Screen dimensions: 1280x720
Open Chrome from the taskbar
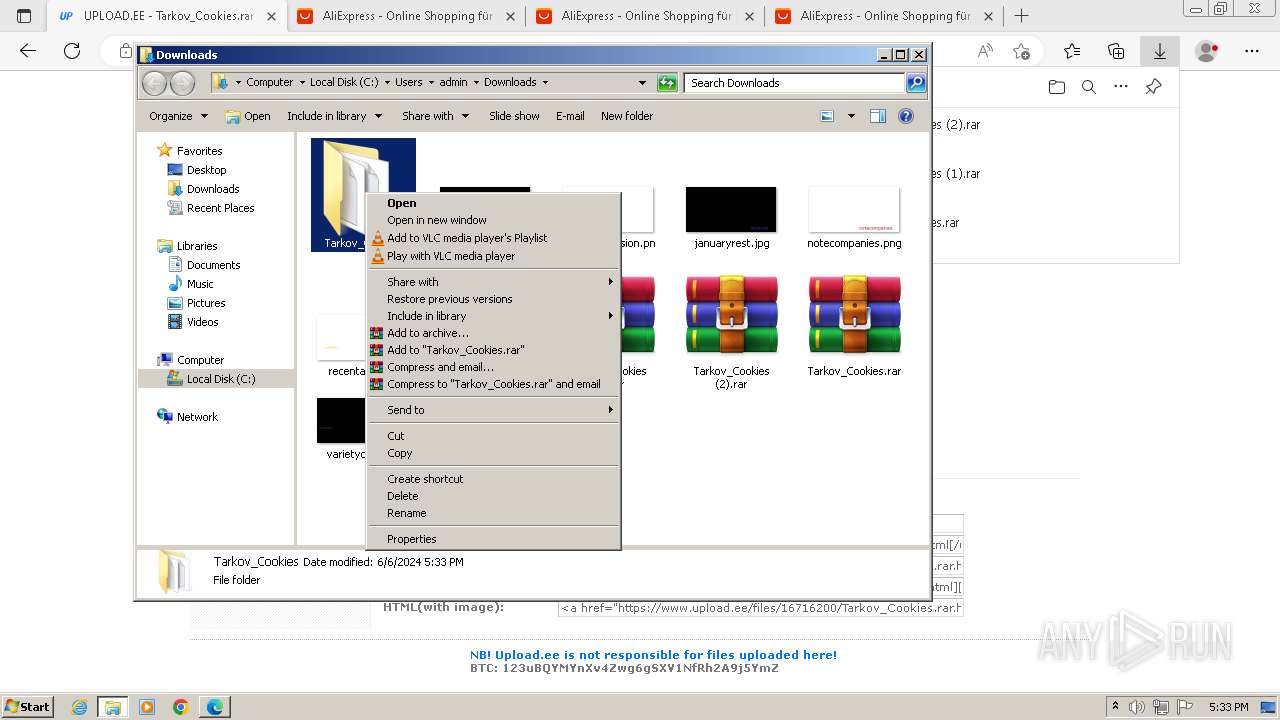pos(180,707)
